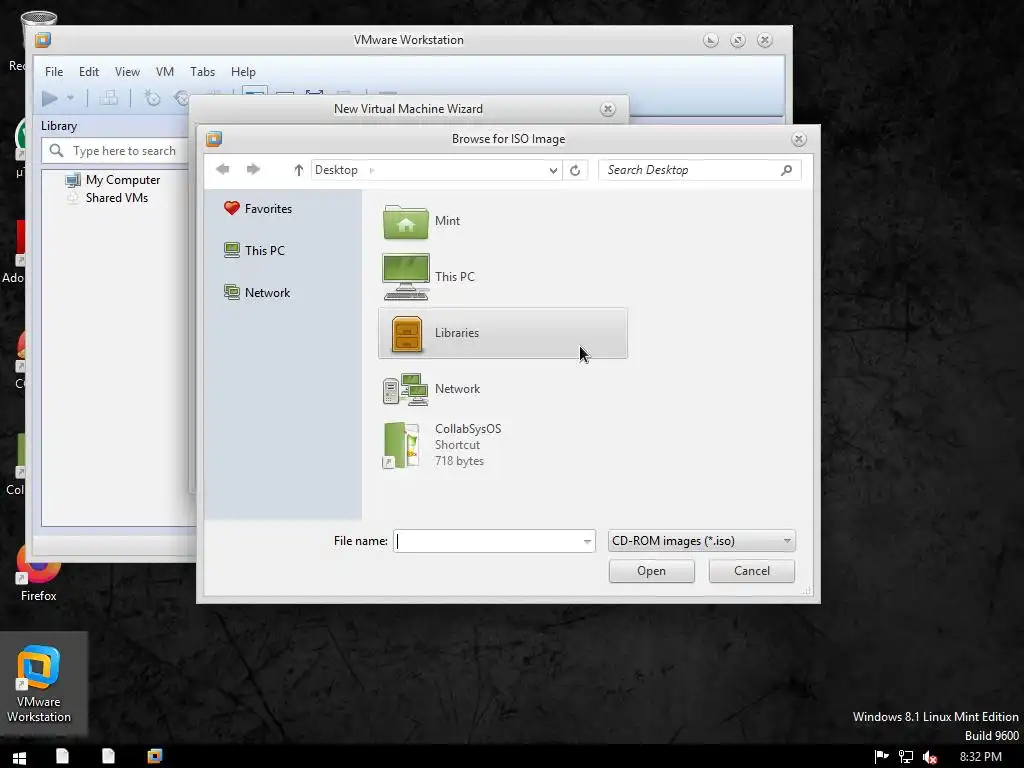Go up one folder level in browse dialog
Viewport: 1024px width, 768px height.
(x=298, y=170)
